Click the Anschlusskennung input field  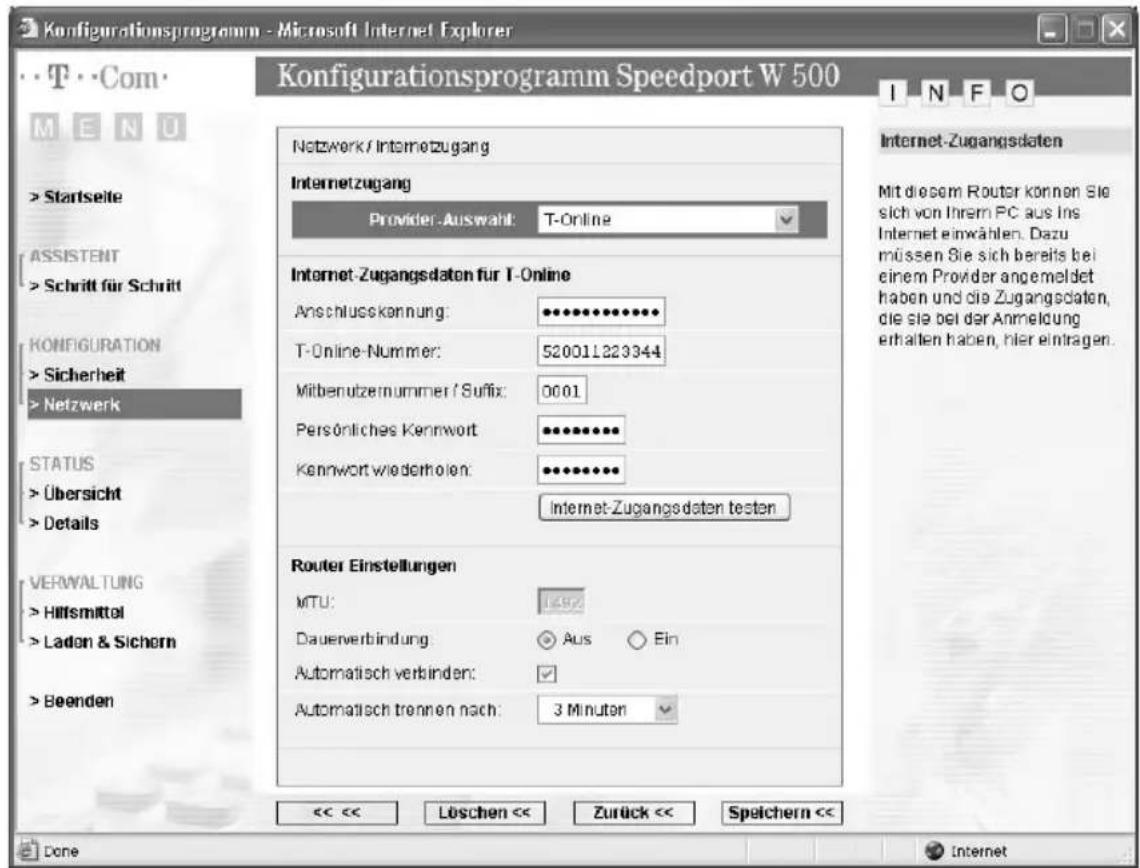tap(601, 313)
